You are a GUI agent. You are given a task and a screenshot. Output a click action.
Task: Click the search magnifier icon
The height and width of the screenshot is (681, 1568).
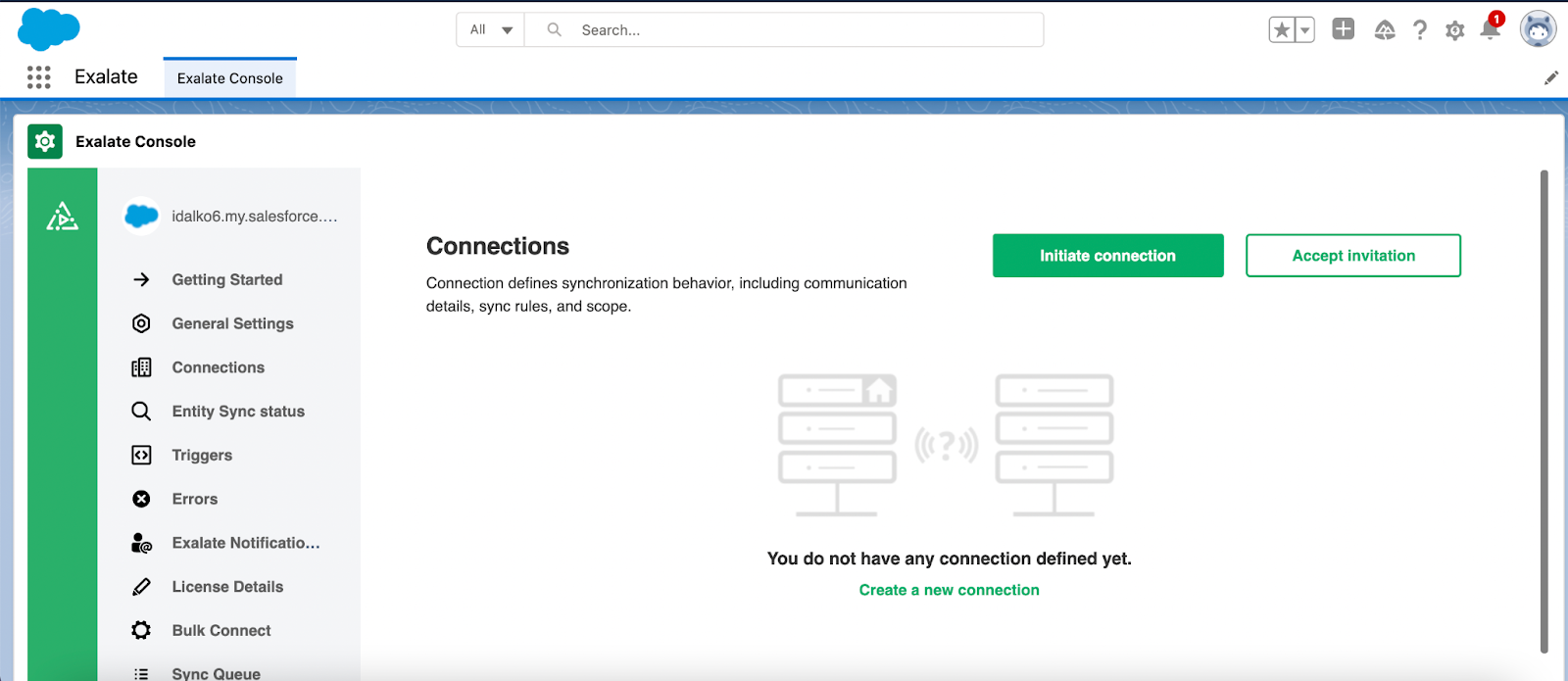point(555,29)
